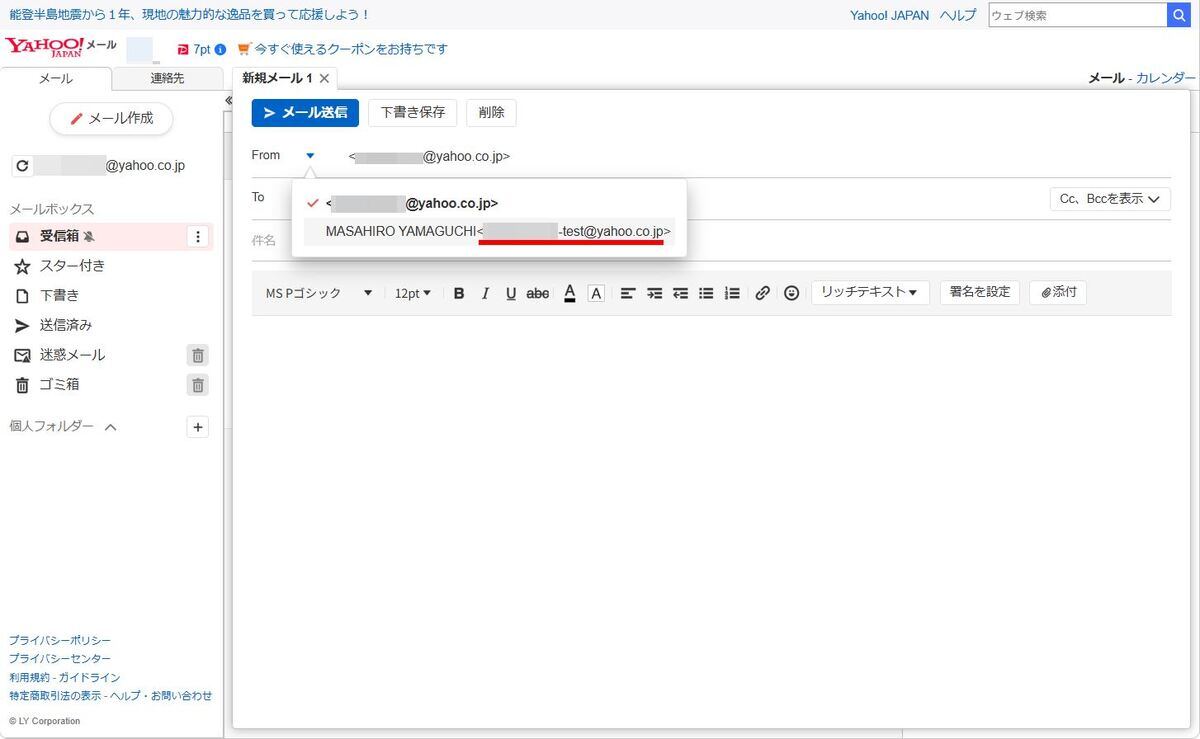The image size is (1200, 739).
Task: Apply strikethrough formatting
Action: coord(538,293)
